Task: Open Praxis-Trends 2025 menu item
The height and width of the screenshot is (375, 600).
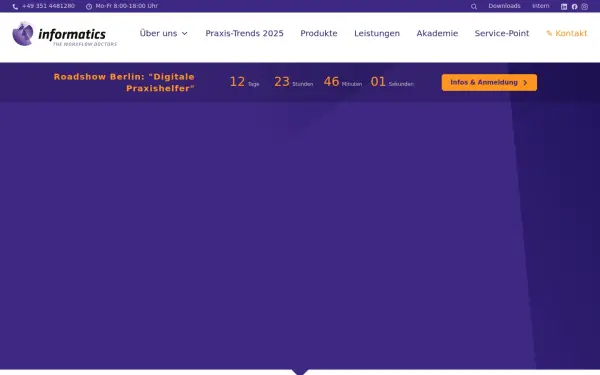Action: click(x=244, y=33)
